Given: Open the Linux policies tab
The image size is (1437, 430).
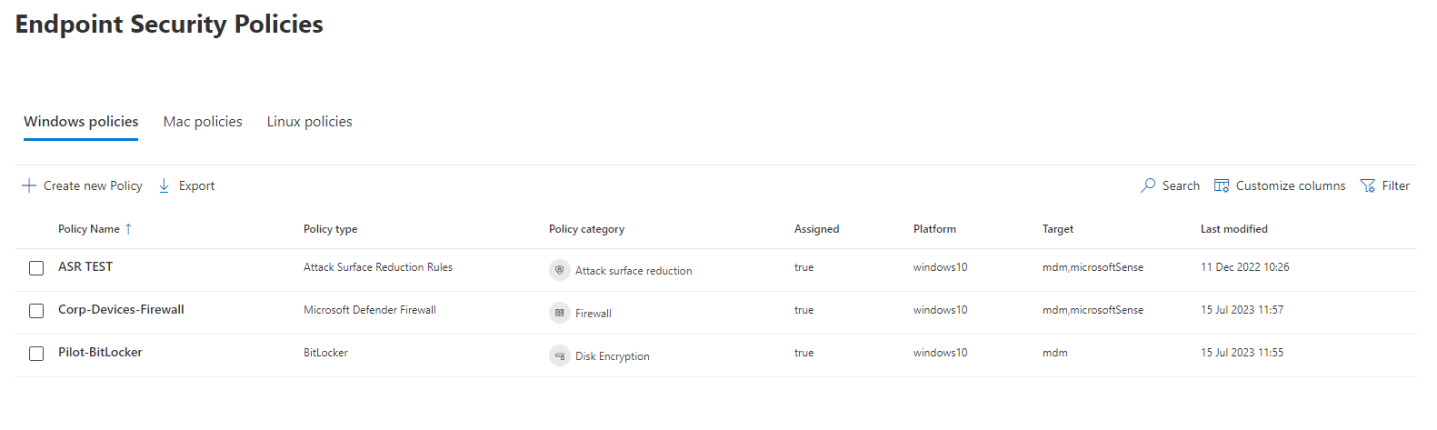Looking at the screenshot, I should 310,122.
